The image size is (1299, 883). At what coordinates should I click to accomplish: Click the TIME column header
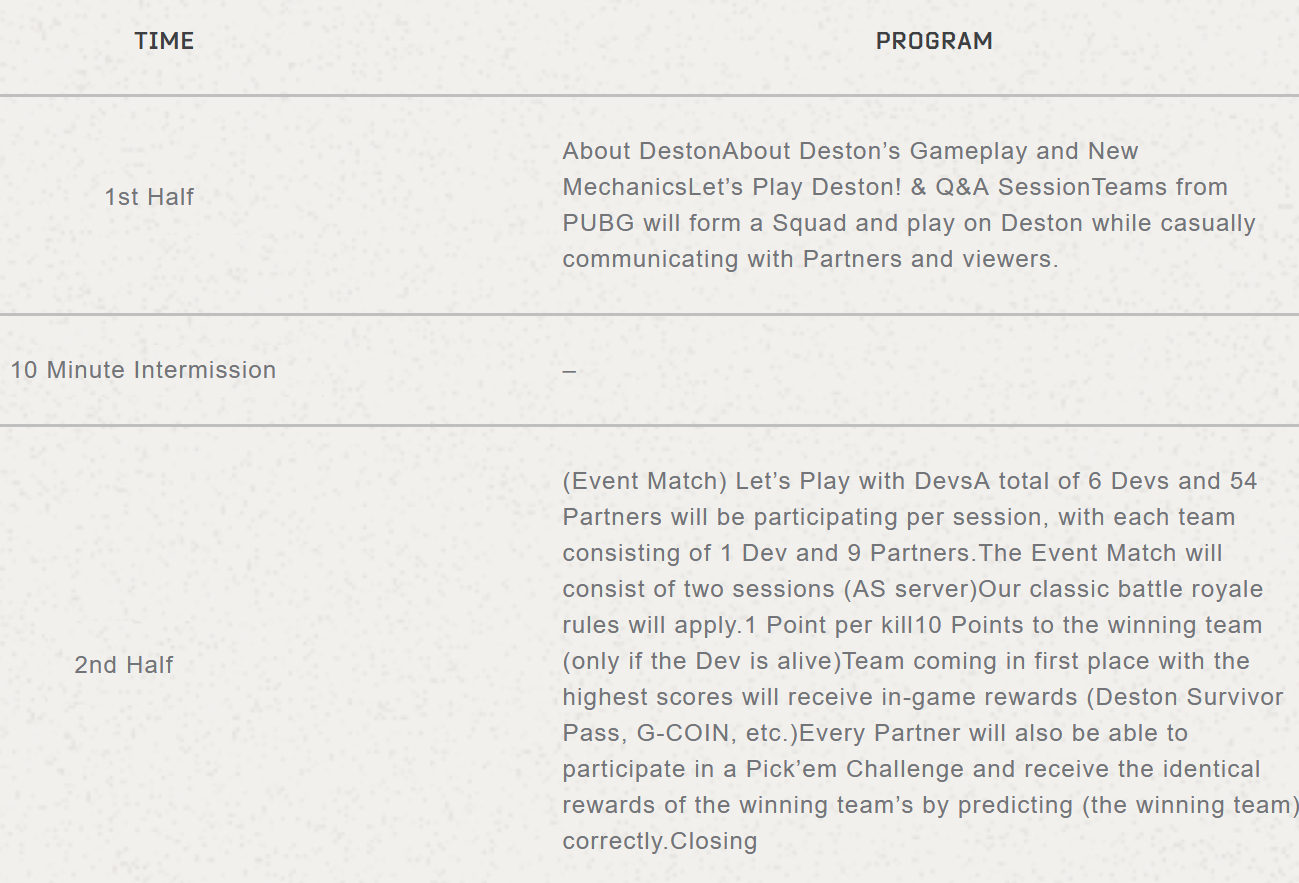point(164,41)
